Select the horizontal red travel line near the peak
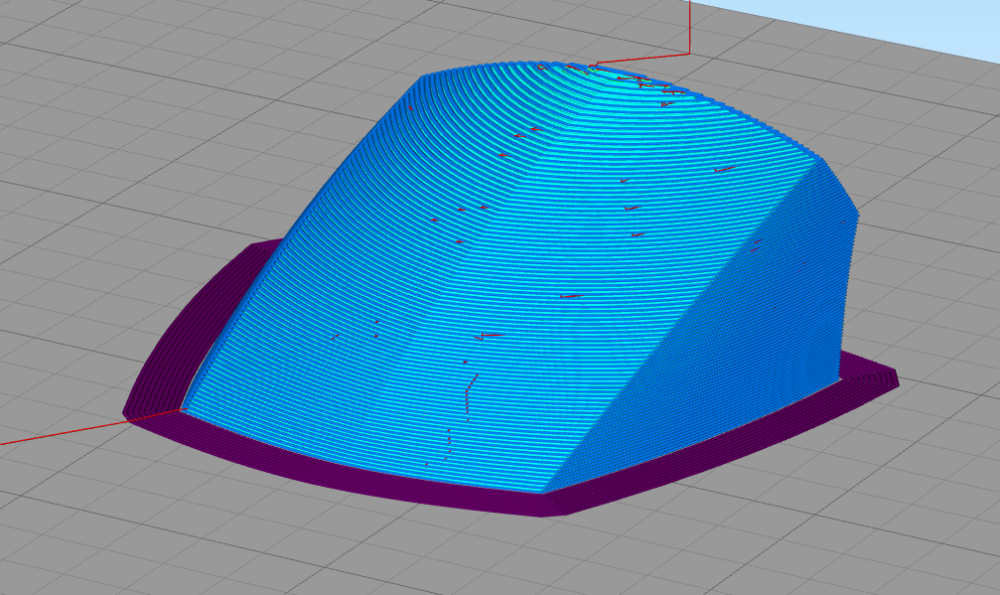The width and height of the screenshot is (1000, 595). pos(640,59)
